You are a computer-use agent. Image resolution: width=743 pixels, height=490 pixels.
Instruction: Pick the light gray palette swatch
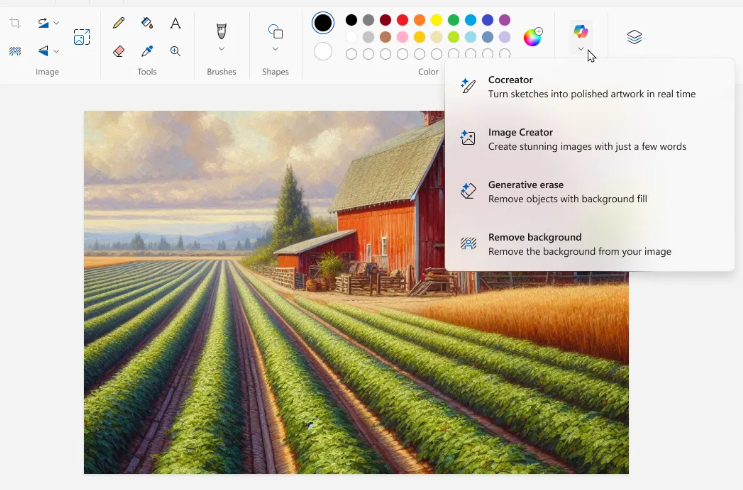pos(368,37)
